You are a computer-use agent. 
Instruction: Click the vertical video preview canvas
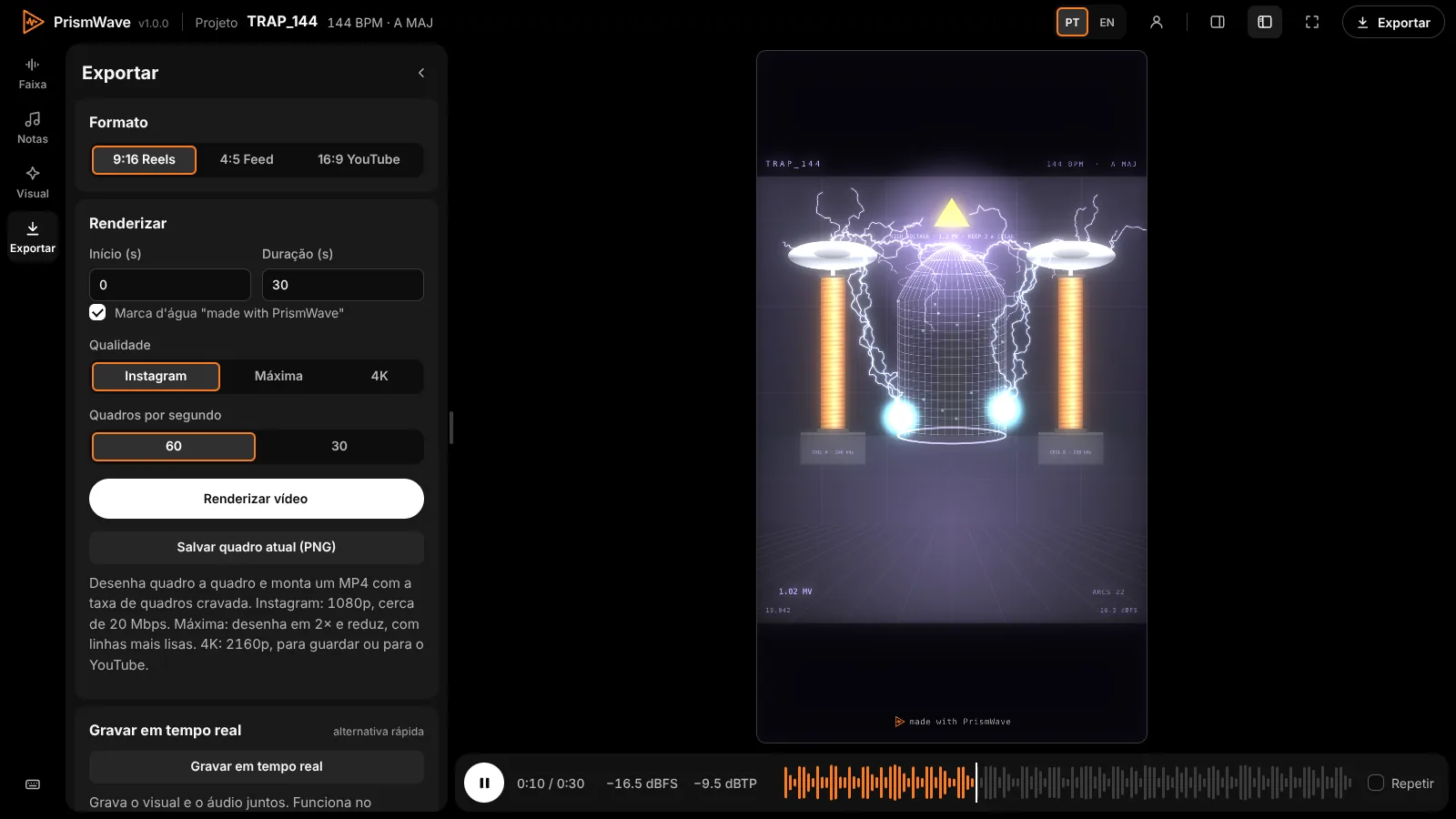point(952,397)
